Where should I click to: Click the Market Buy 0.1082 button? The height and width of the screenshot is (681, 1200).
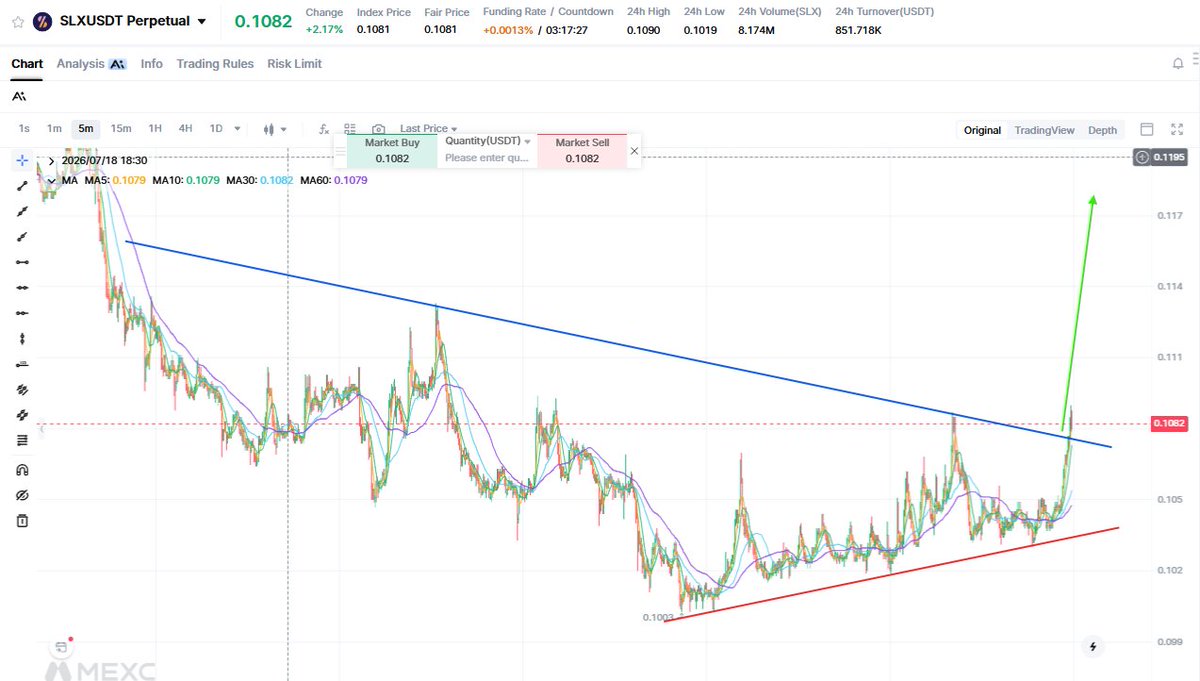[392, 150]
